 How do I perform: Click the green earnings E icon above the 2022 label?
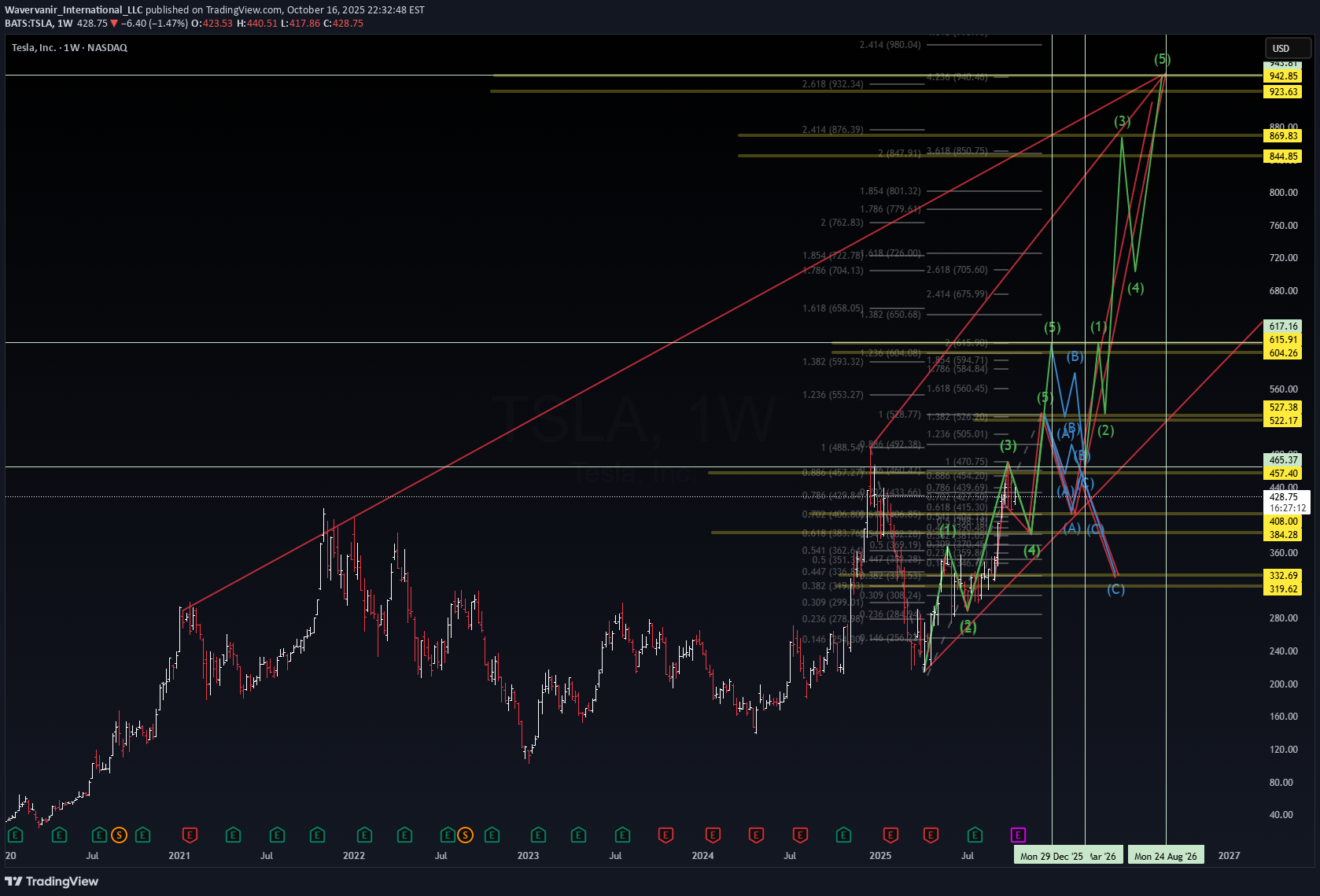[363, 835]
